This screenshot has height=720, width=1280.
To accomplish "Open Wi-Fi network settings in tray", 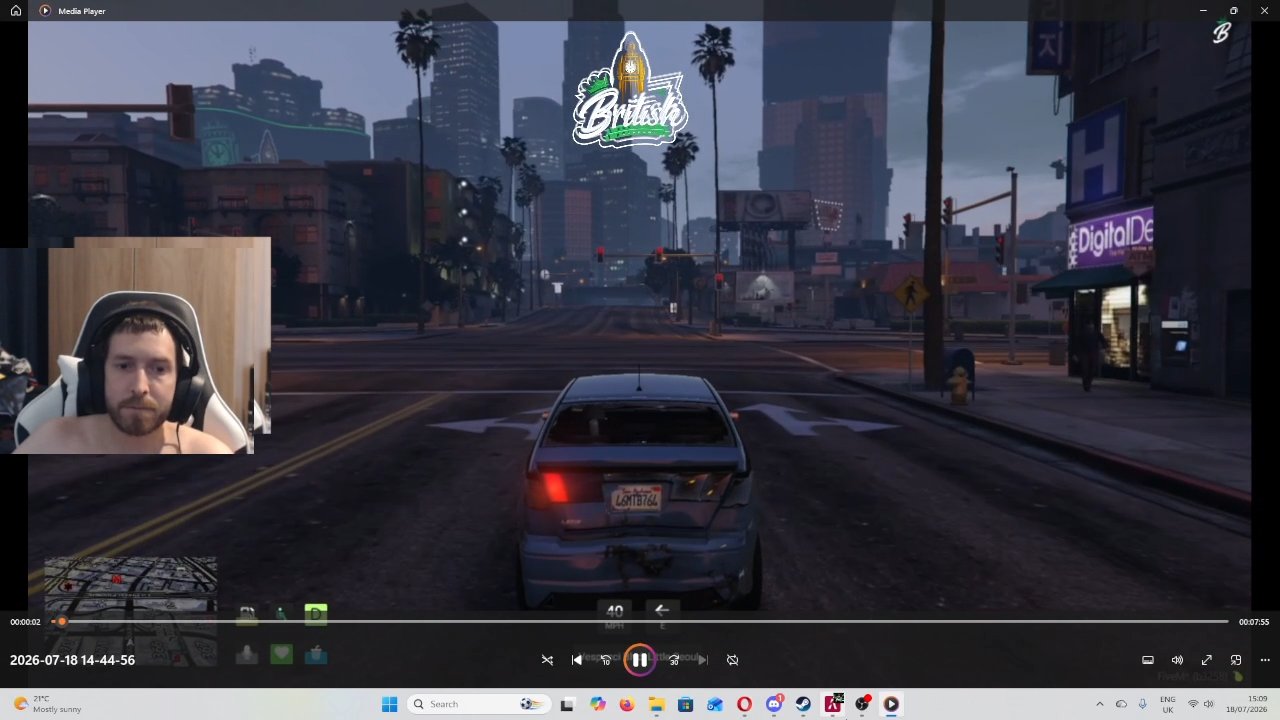I will [1193, 704].
